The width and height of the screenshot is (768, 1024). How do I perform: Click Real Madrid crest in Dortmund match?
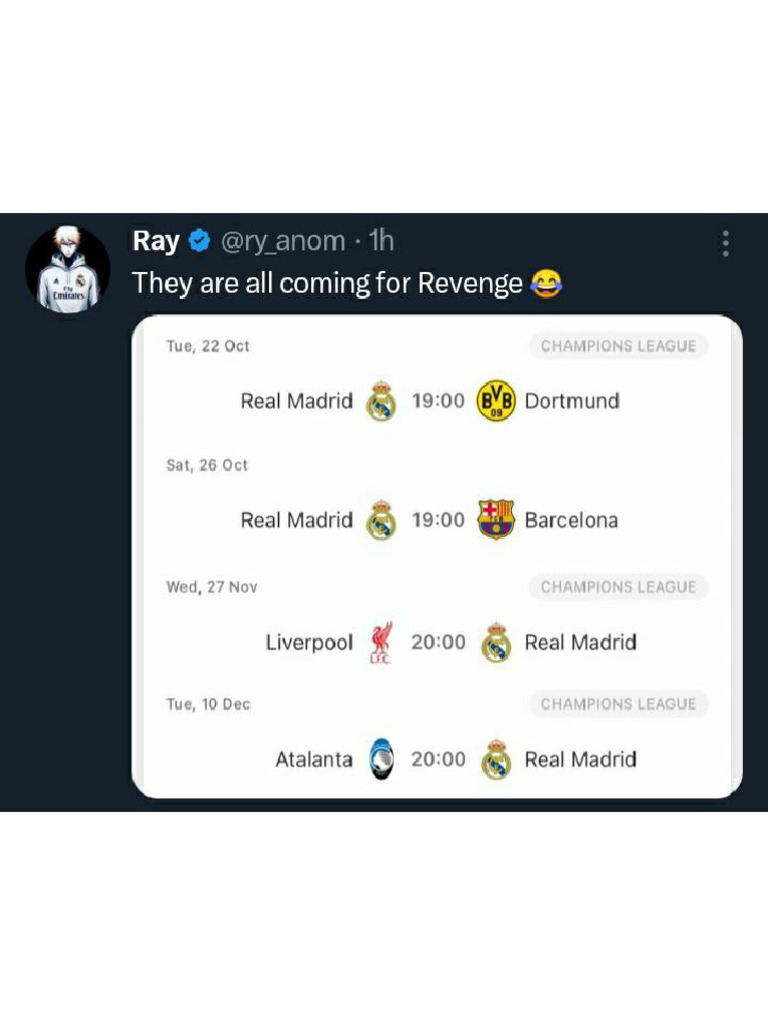coord(381,400)
